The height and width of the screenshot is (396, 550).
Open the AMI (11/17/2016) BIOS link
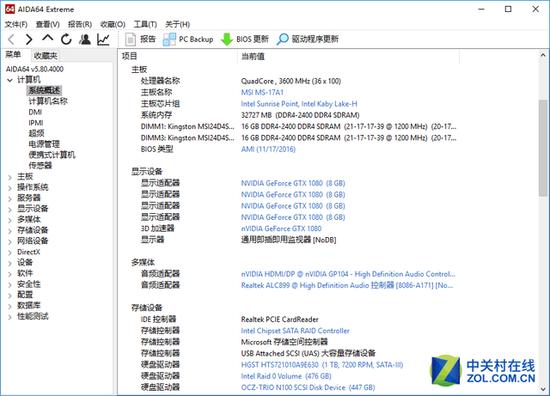coord(268,149)
